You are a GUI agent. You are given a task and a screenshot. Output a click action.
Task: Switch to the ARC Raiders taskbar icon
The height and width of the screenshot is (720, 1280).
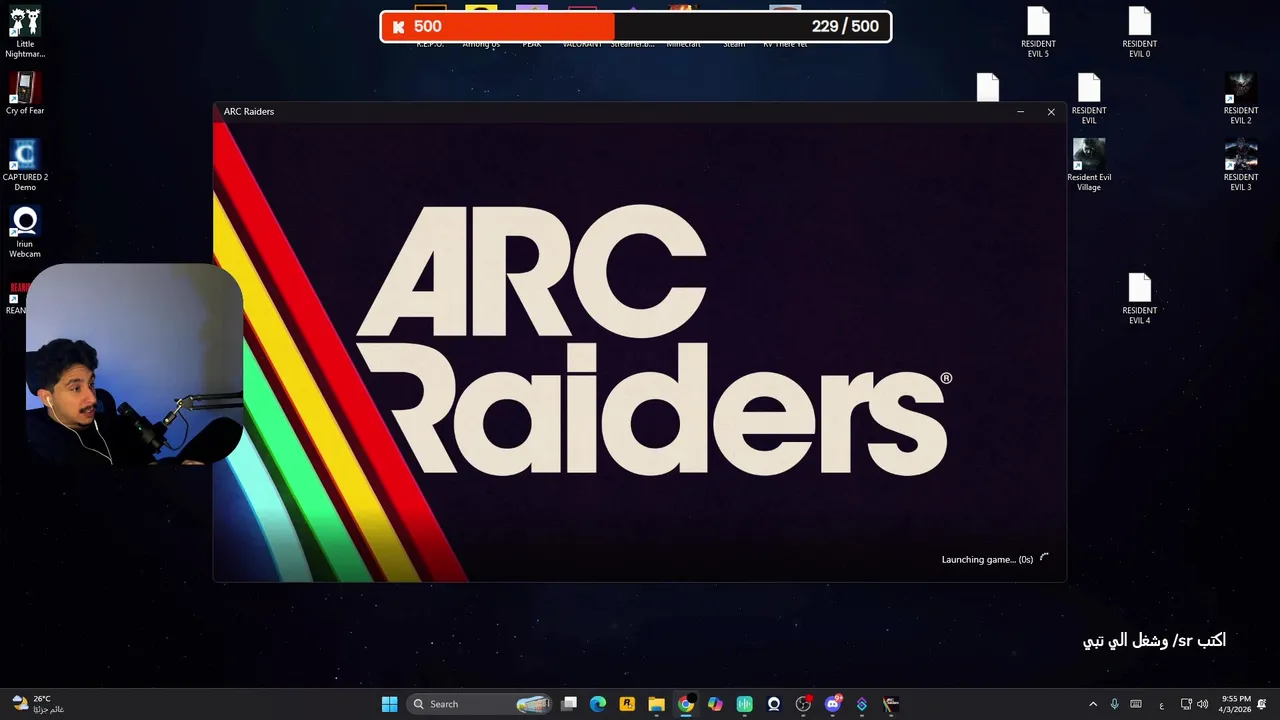(x=890, y=704)
